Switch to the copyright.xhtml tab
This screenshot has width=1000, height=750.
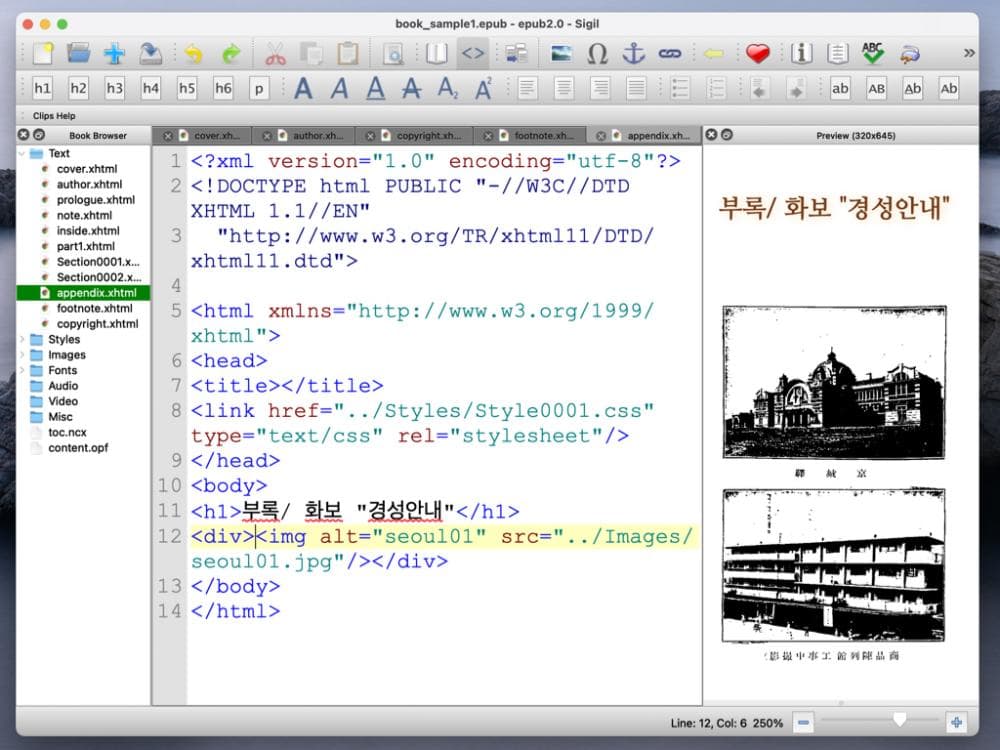pyautogui.click(x=415, y=136)
